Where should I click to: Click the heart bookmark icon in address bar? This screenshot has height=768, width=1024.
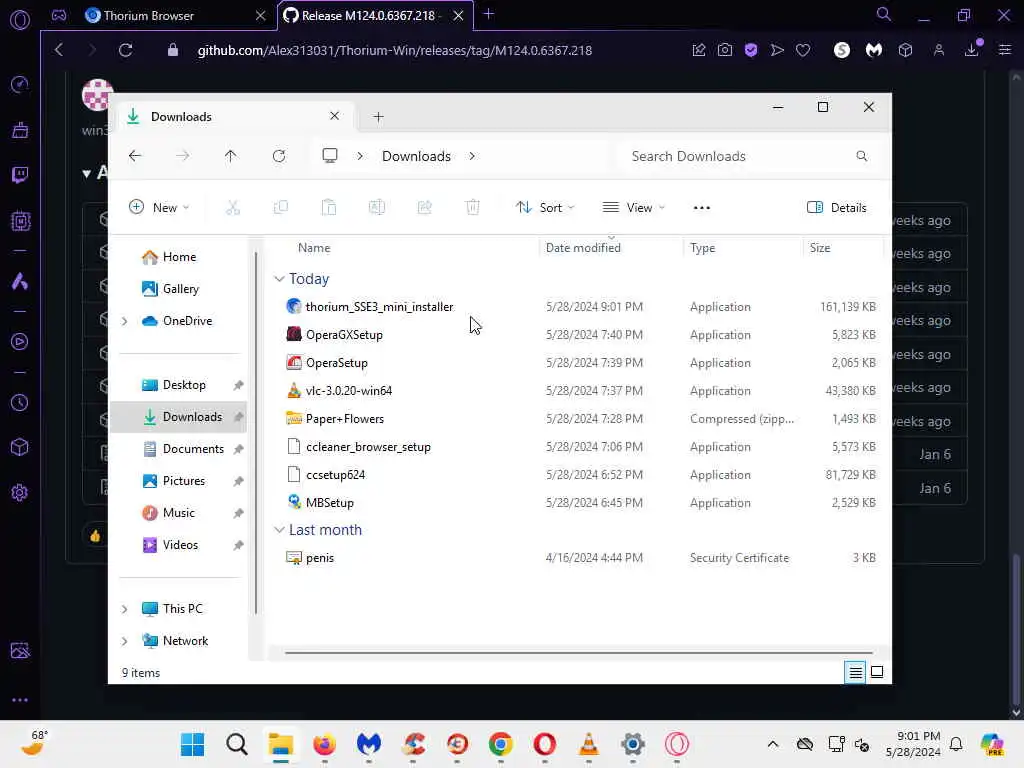(x=803, y=50)
